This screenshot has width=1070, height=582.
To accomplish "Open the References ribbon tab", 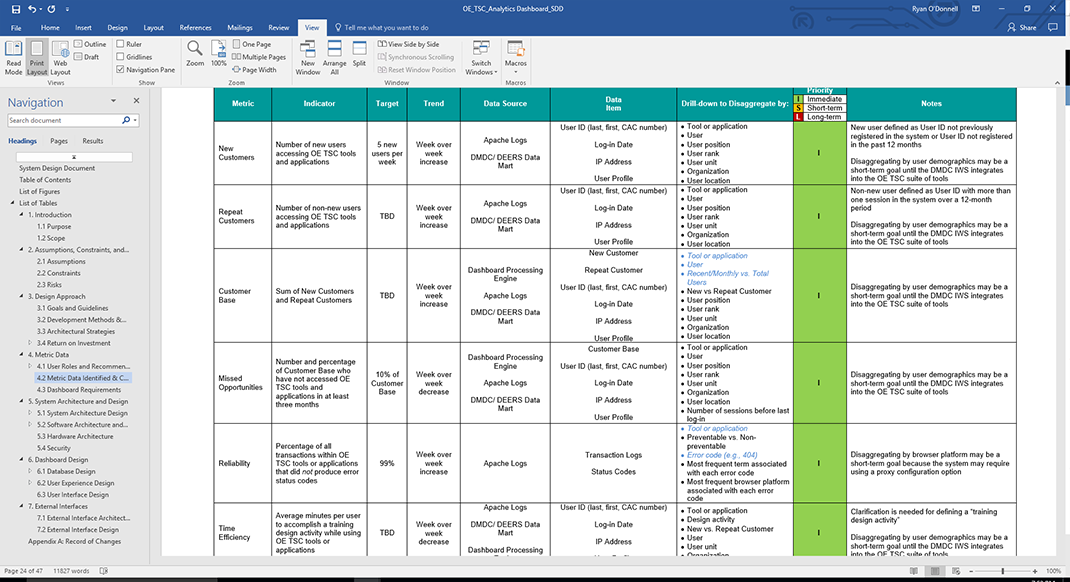I will pos(195,28).
